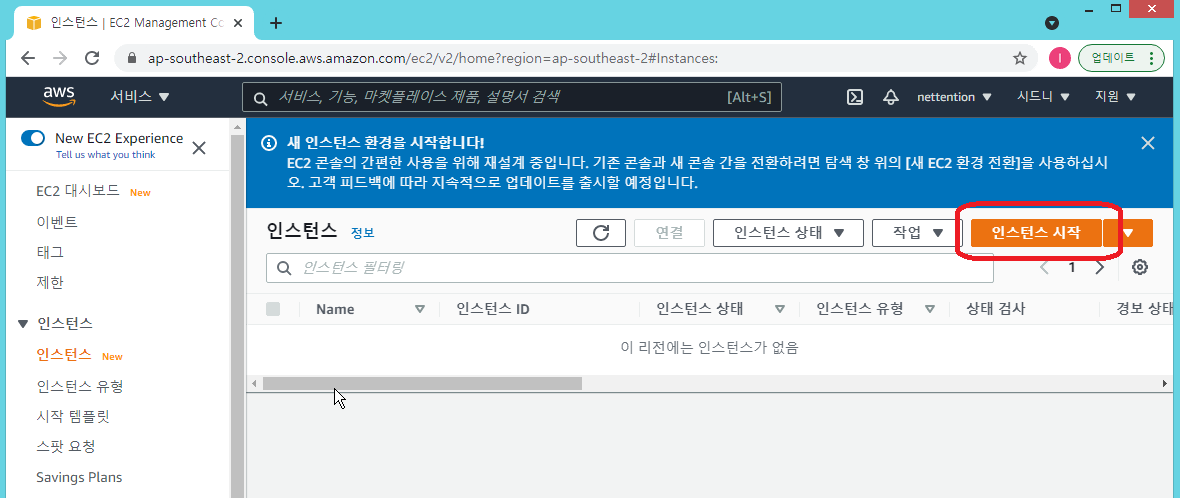Open the 시드니 region selector
This screenshot has width=1180, height=498.
pos(1043,97)
